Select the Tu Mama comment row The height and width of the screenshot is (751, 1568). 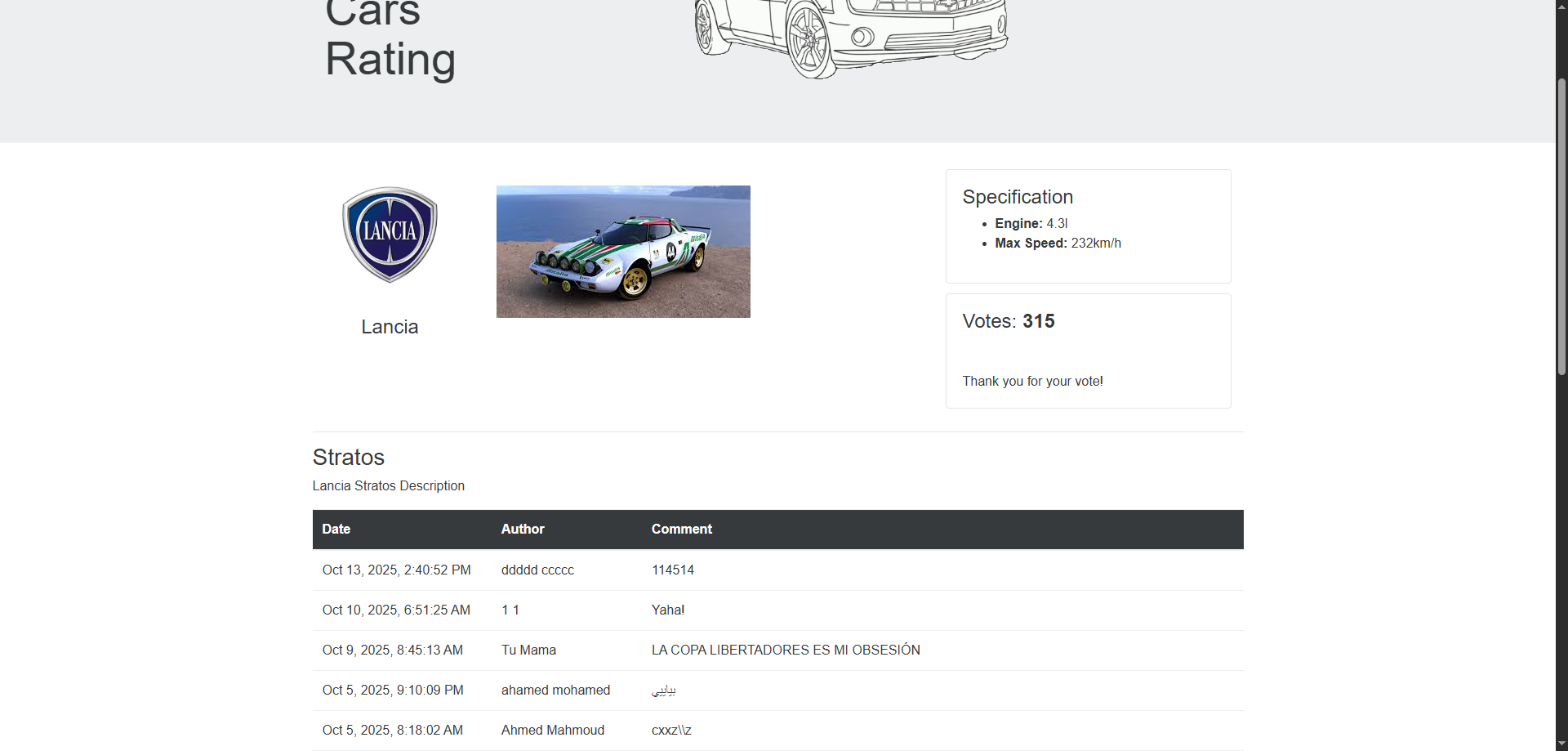(x=777, y=650)
